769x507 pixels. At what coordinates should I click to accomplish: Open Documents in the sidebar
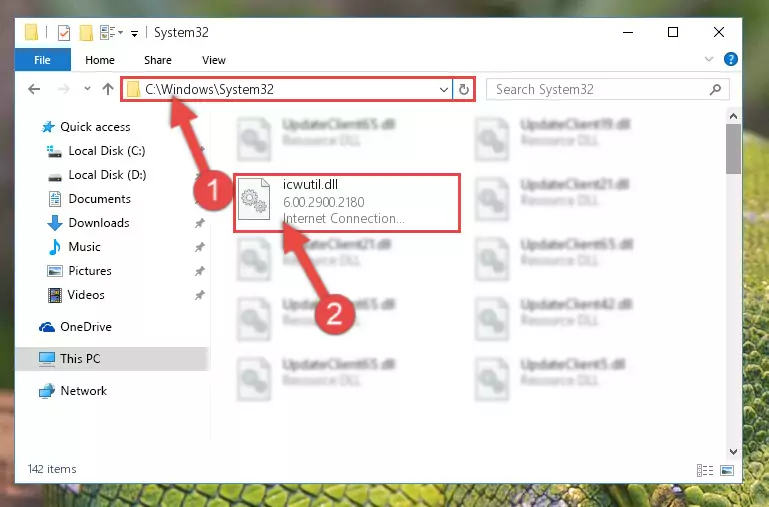pyautogui.click(x=100, y=199)
